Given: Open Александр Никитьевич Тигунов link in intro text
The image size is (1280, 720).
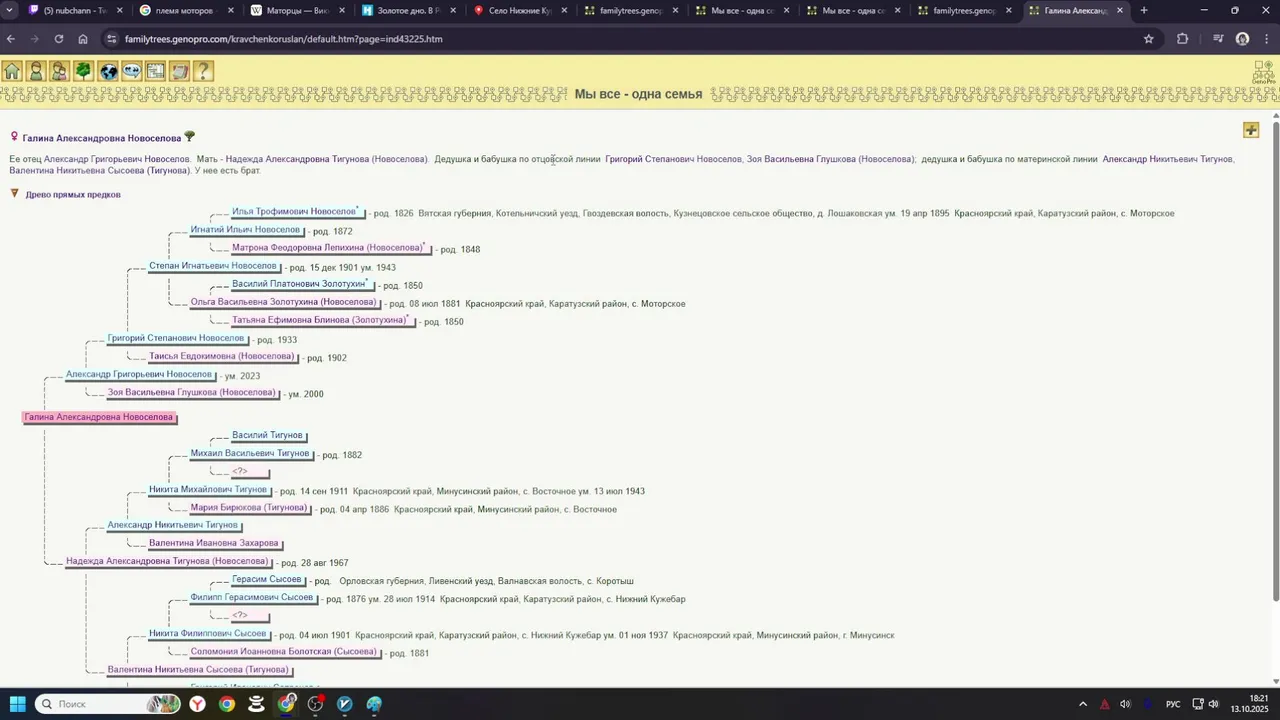Looking at the screenshot, I should tap(1168, 159).
